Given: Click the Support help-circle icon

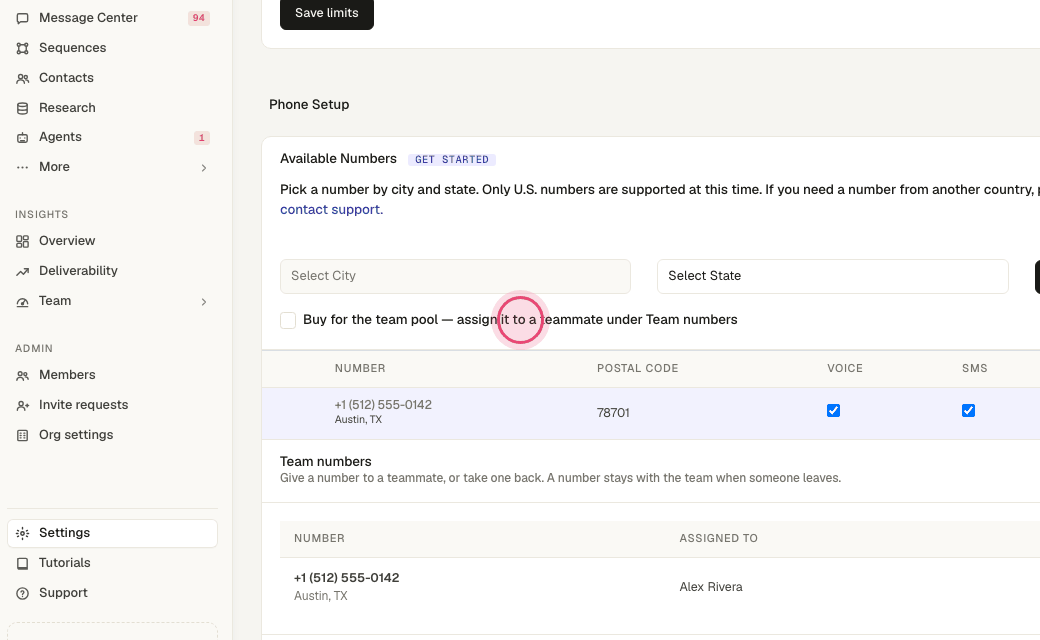Looking at the screenshot, I should (x=23, y=594).
